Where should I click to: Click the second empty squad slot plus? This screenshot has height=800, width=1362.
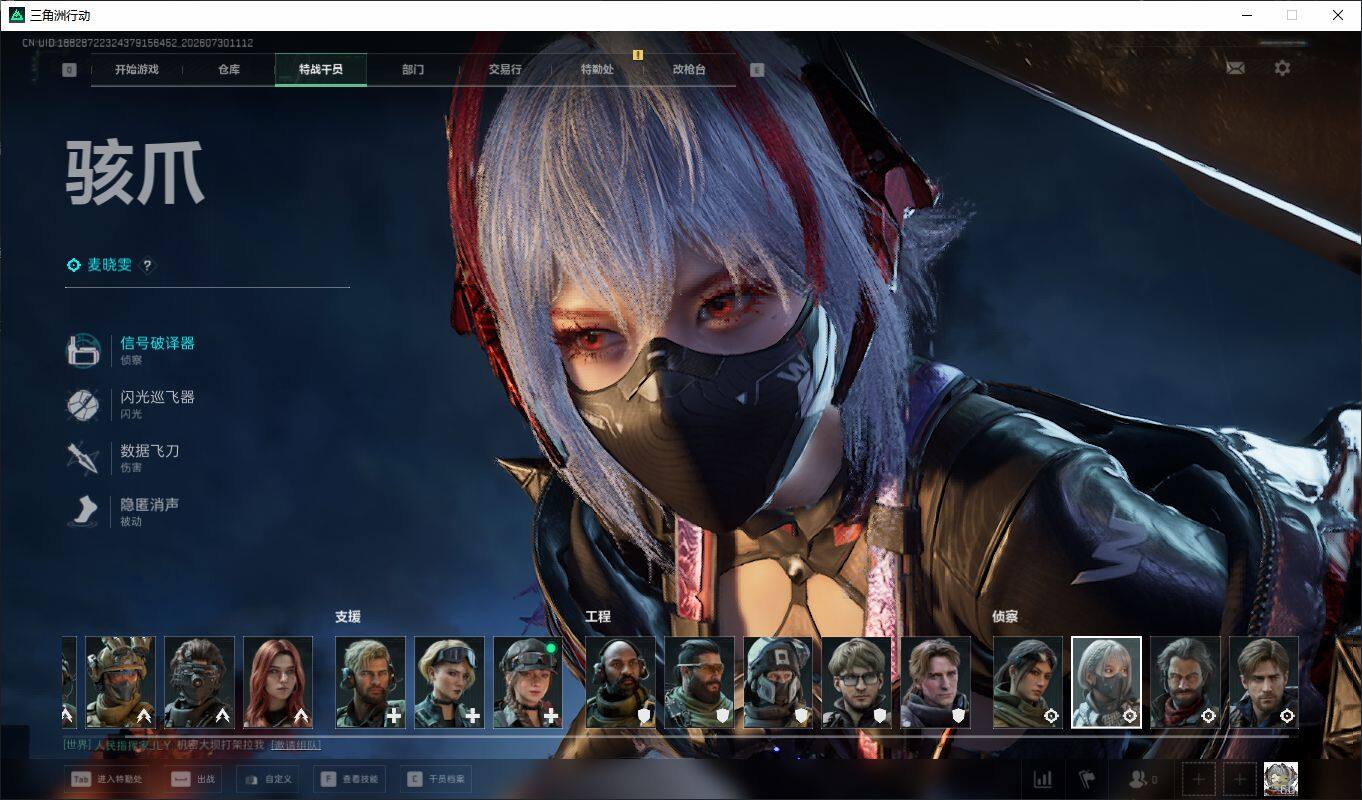coord(1240,779)
